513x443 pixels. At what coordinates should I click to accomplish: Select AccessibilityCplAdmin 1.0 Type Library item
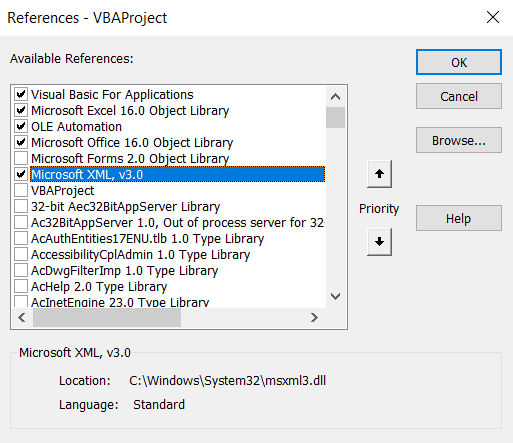pos(140,255)
